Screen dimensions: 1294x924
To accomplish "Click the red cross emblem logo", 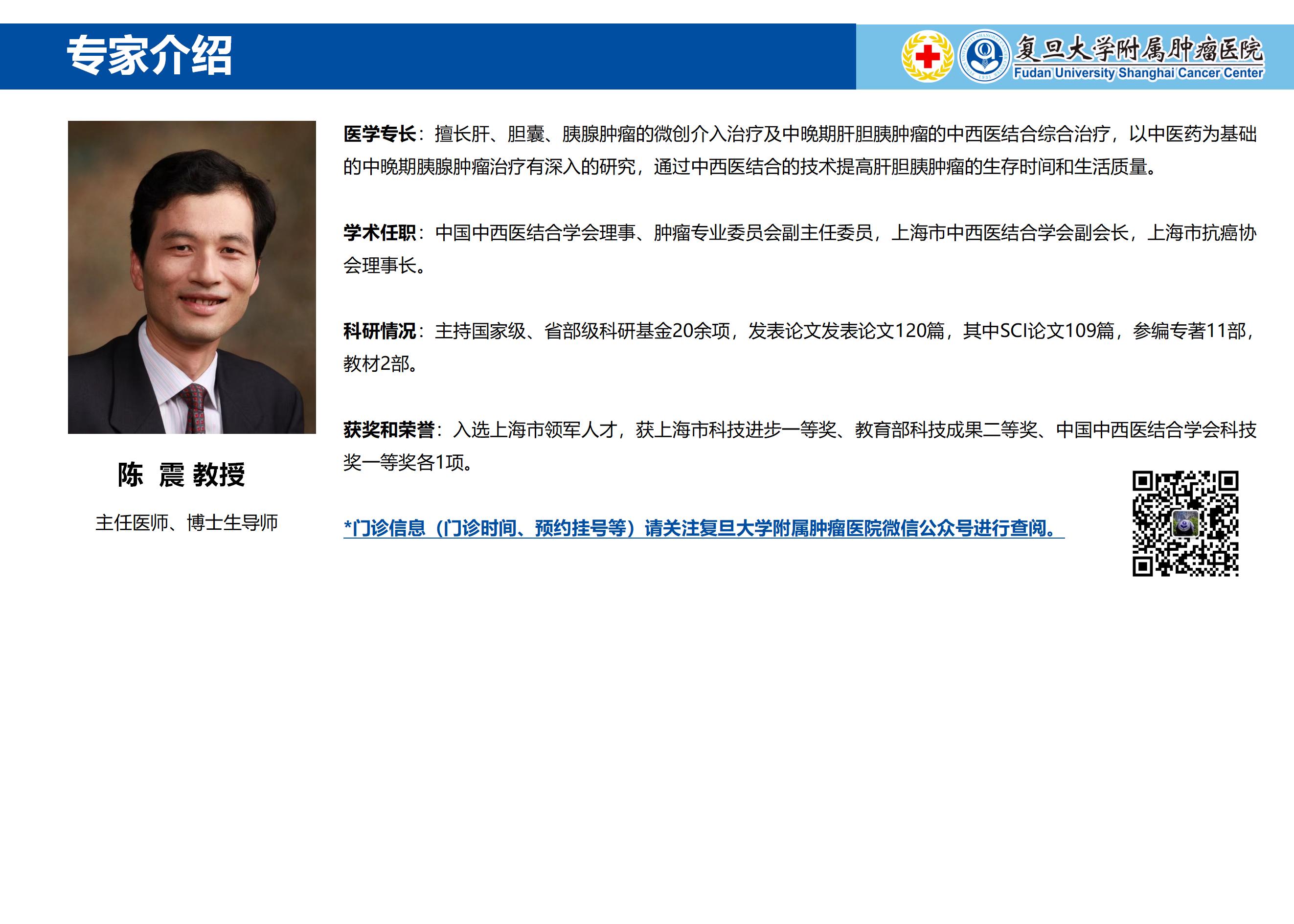I will click(x=927, y=56).
